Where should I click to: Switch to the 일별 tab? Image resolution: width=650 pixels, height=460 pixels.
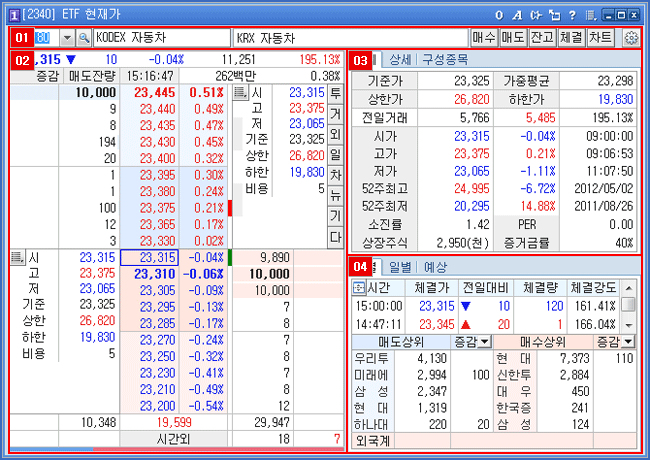tap(400, 268)
